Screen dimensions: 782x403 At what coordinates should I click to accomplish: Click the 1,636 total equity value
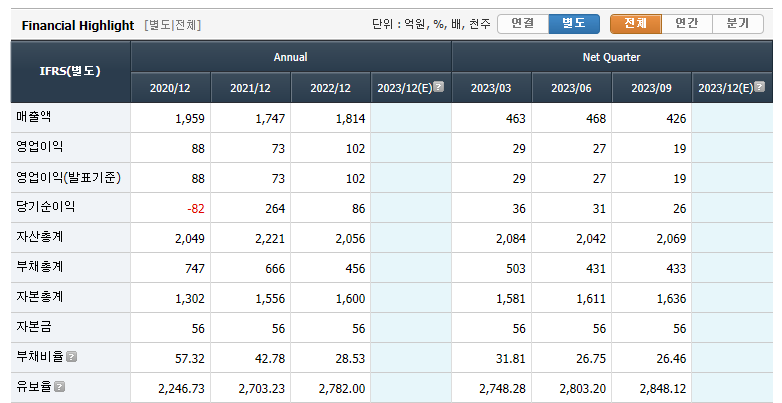[x=671, y=298]
